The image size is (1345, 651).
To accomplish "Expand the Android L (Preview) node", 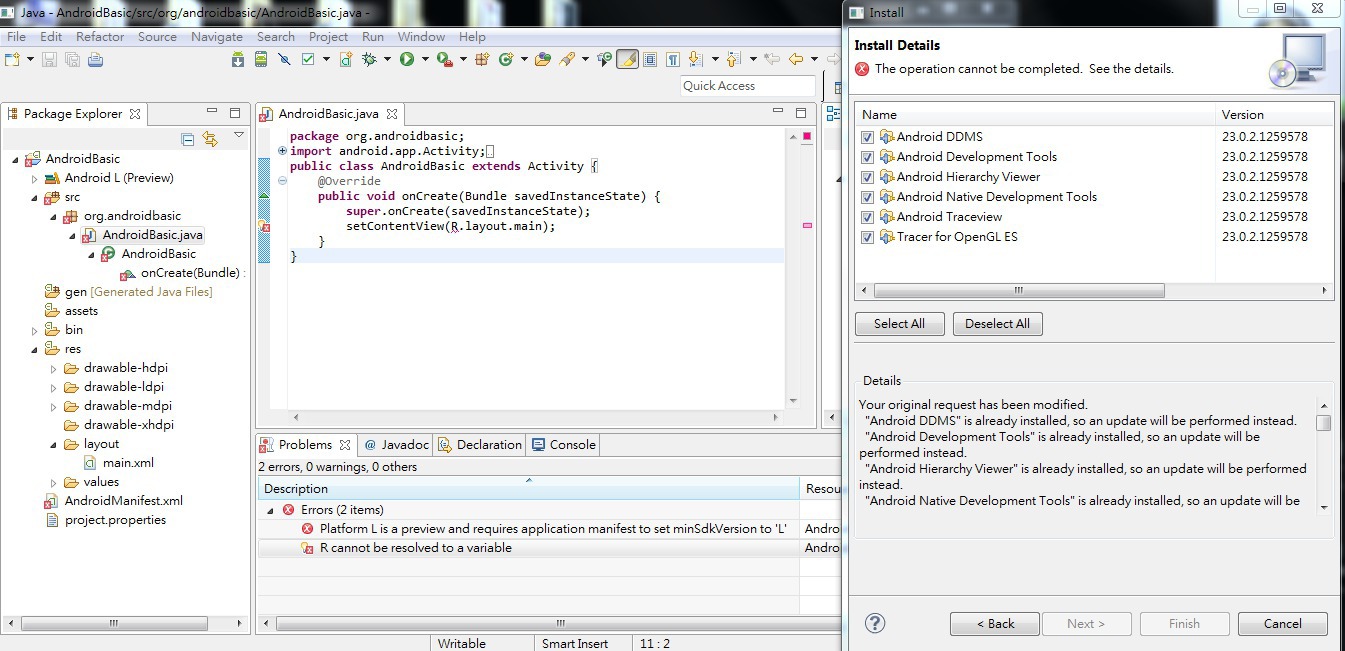I will (34, 178).
